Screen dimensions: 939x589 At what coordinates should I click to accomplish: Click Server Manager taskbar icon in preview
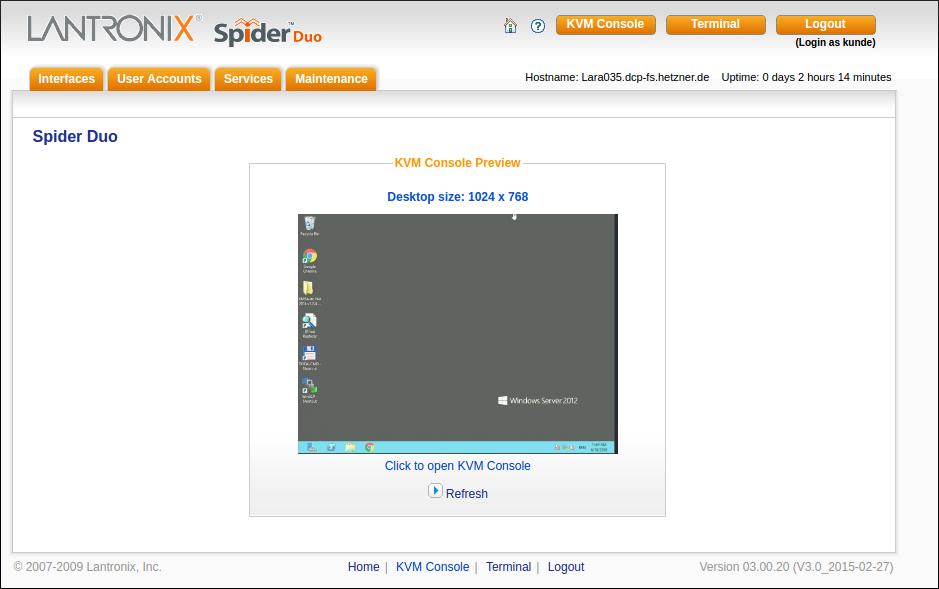[312, 447]
